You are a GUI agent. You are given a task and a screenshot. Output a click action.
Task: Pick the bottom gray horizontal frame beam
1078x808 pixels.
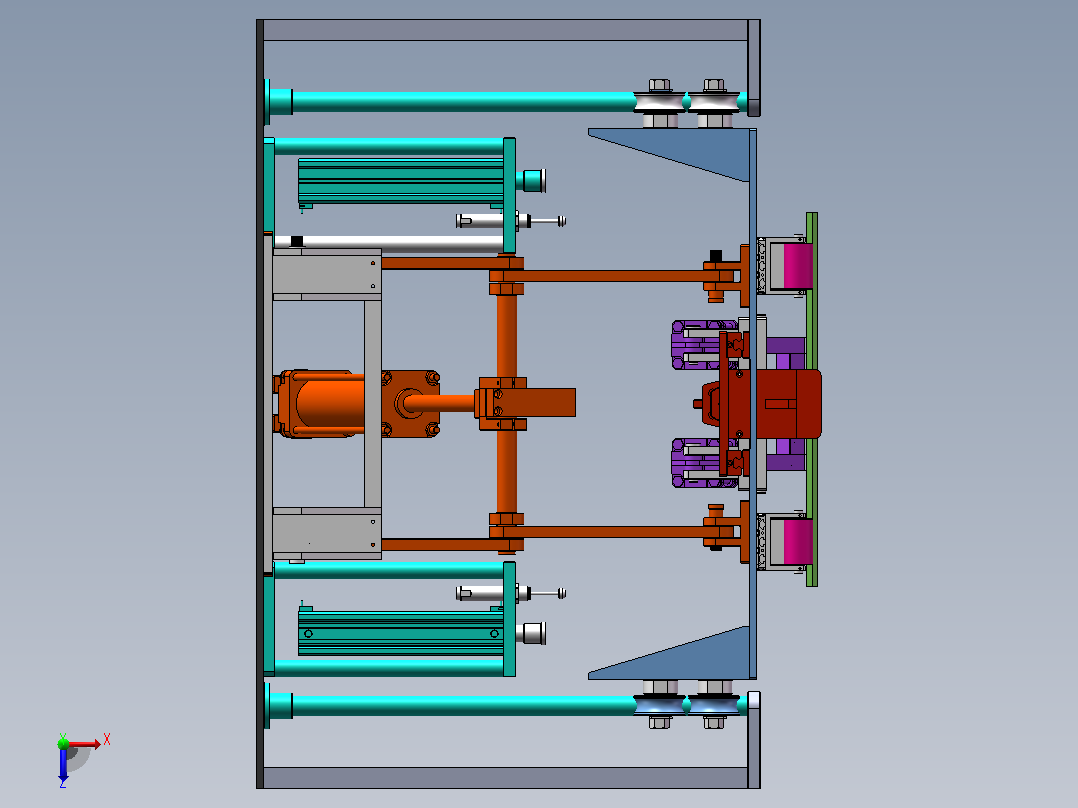click(x=505, y=778)
